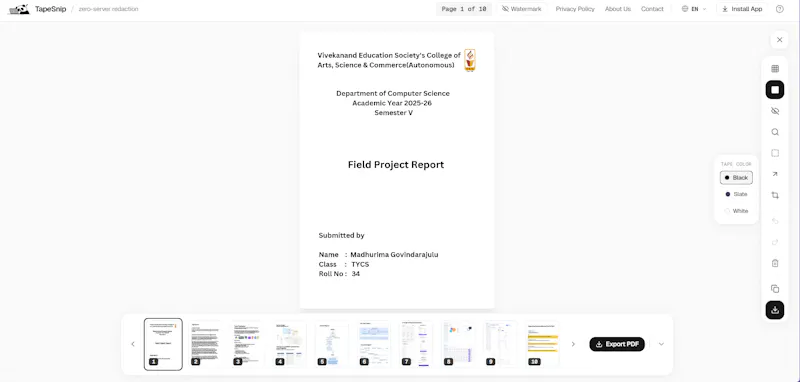Click the duplicate copy icon
This screenshot has height=382, width=800.
click(775, 289)
